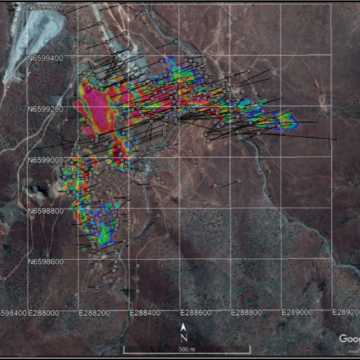Click the easternmost blue-yellow anomaly patch
The height and width of the screenshot is (360, 360).
[284, 121]
